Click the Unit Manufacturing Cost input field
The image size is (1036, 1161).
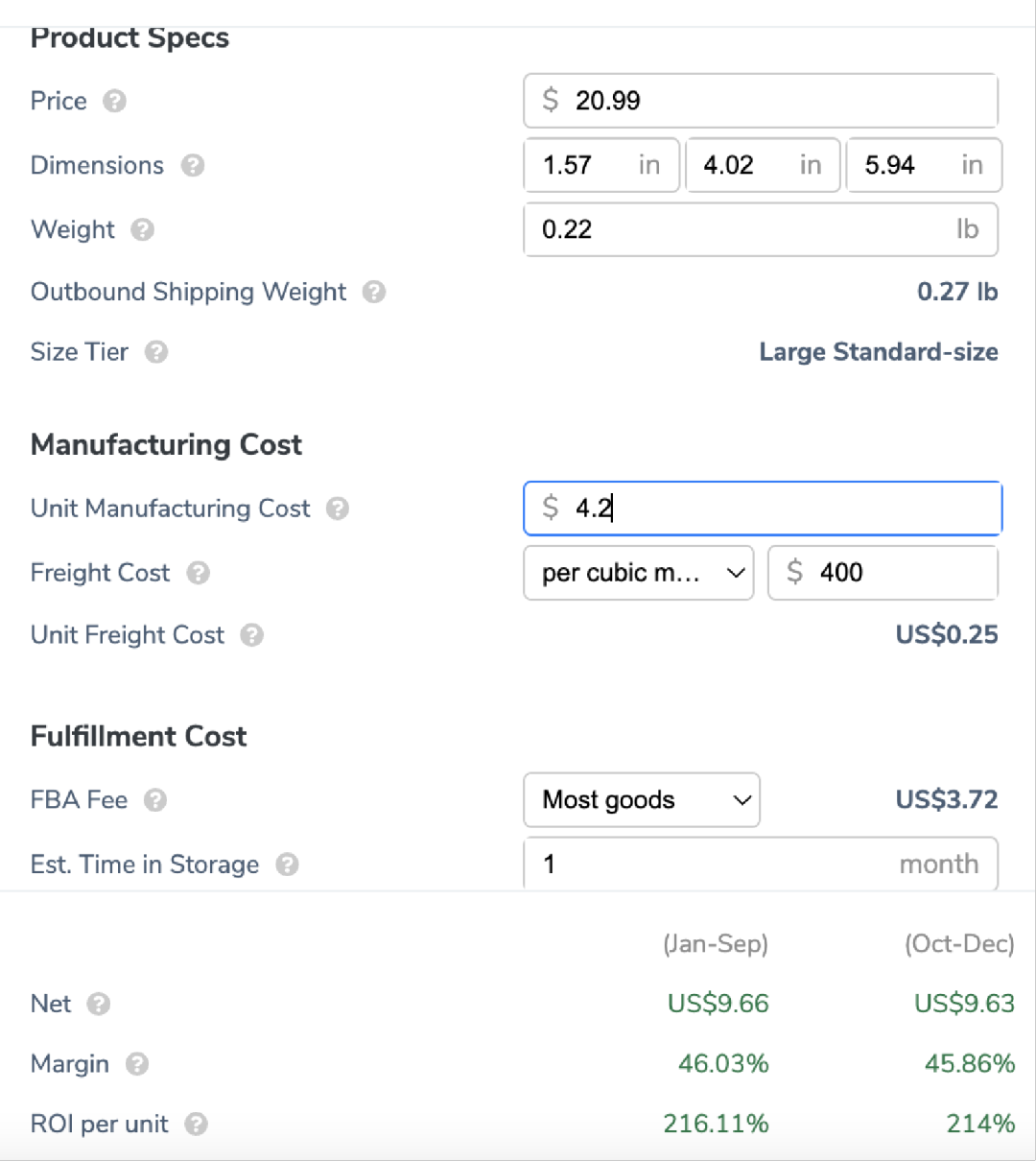point(763,509)
